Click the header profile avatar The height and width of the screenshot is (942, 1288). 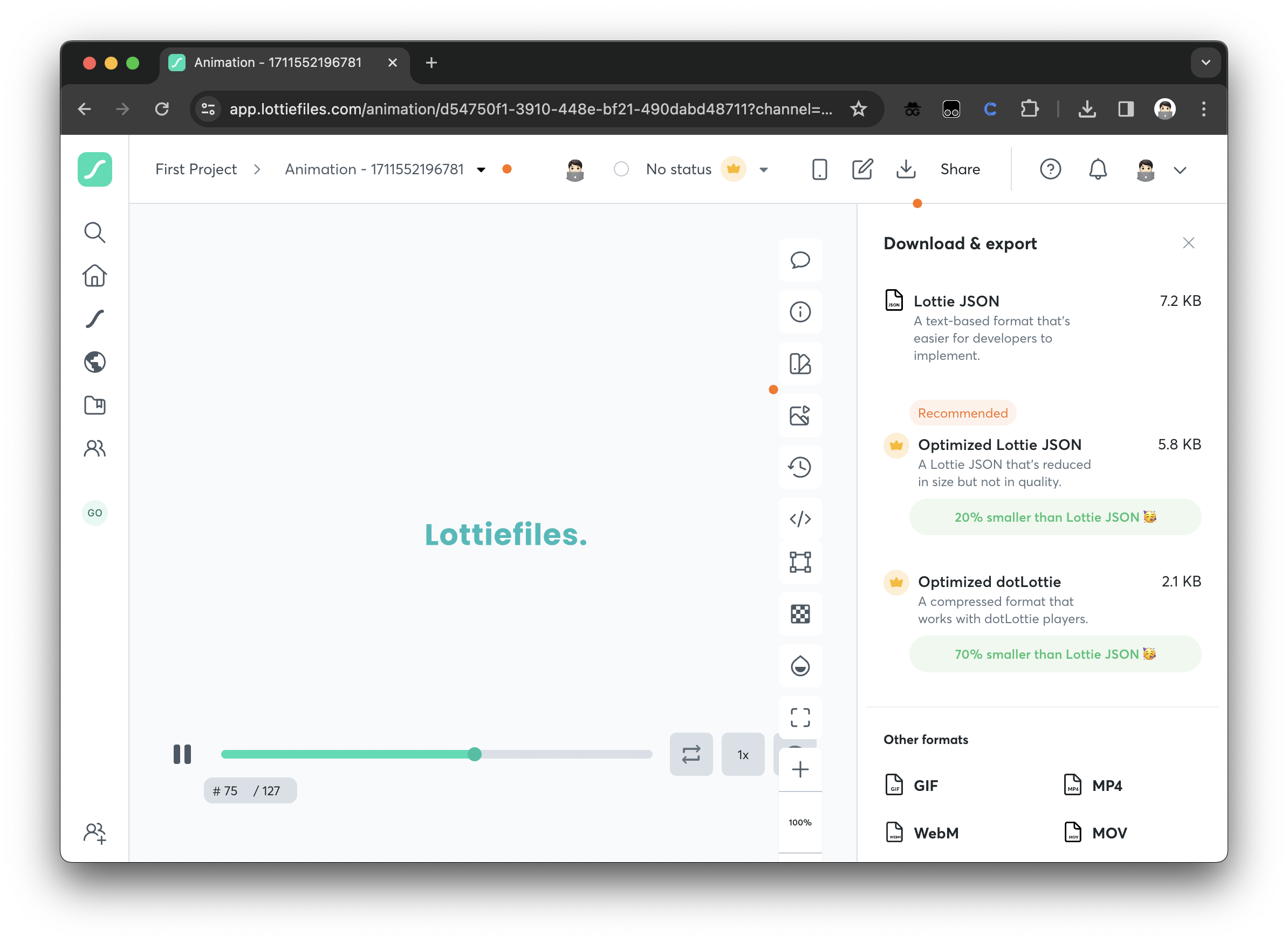click(1146, 169)
